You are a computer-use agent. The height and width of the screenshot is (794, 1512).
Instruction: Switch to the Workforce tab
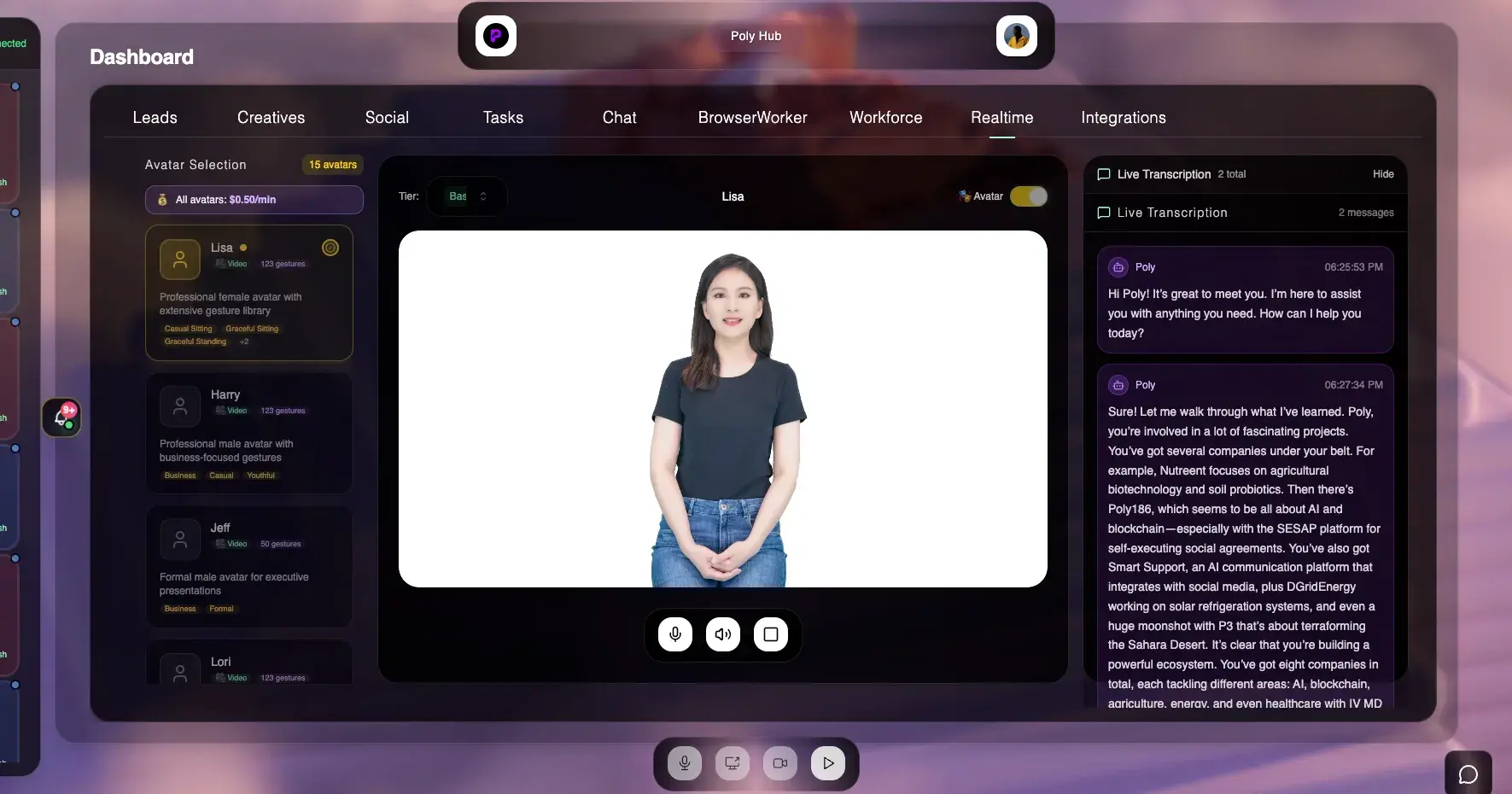[x=885, y=118]
